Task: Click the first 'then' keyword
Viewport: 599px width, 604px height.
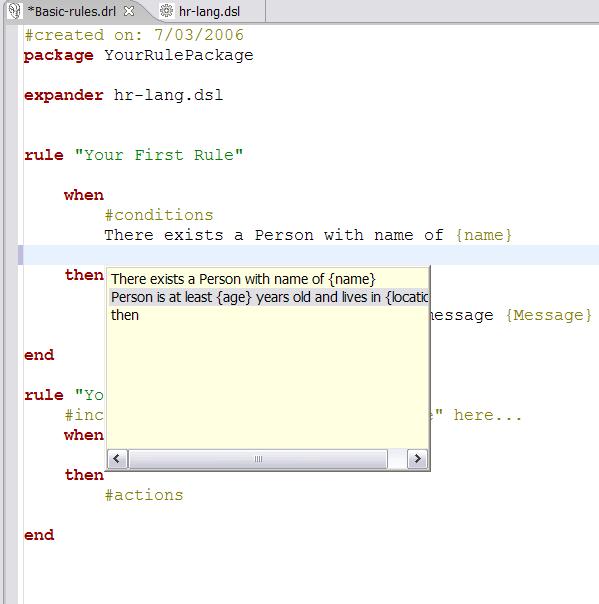Action: pos(84,275)
